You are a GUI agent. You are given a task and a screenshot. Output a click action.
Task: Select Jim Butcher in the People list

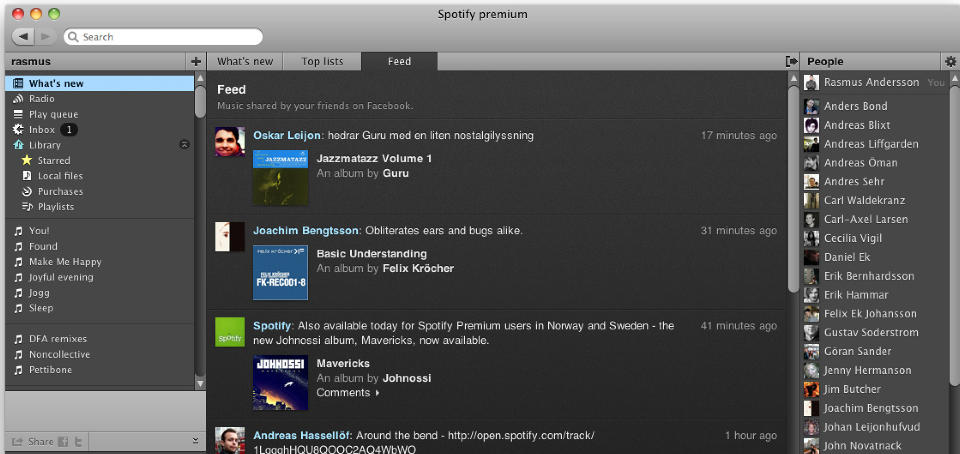[876, 389]
